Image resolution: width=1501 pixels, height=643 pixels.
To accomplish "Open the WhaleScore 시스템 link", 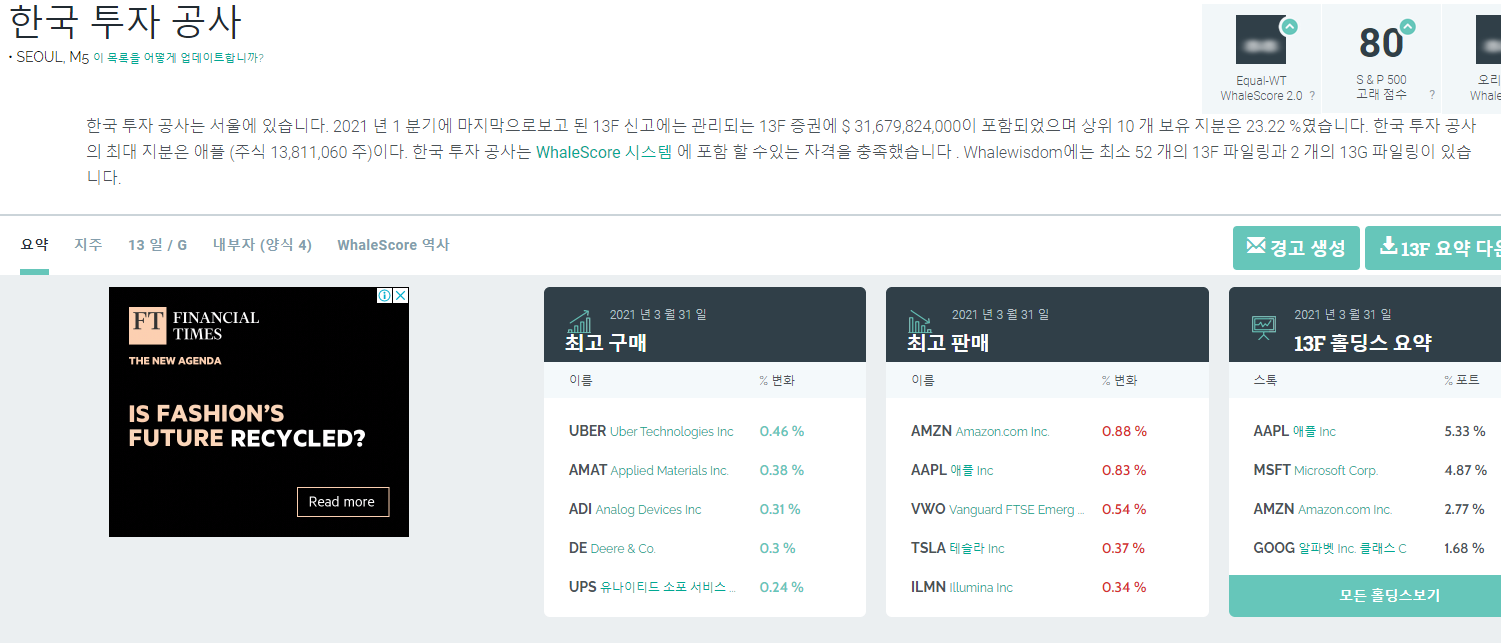I will coord(604,153).
